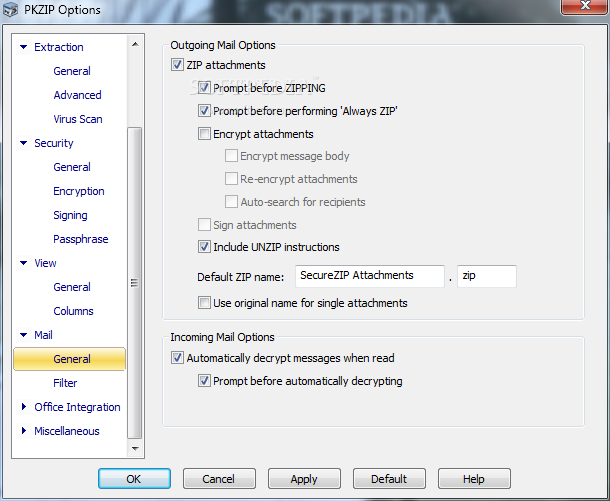The height and width of the screenshot is (501, 610).
Task: Click the tree scrollbar up arrow
Action: coord(135,44)
